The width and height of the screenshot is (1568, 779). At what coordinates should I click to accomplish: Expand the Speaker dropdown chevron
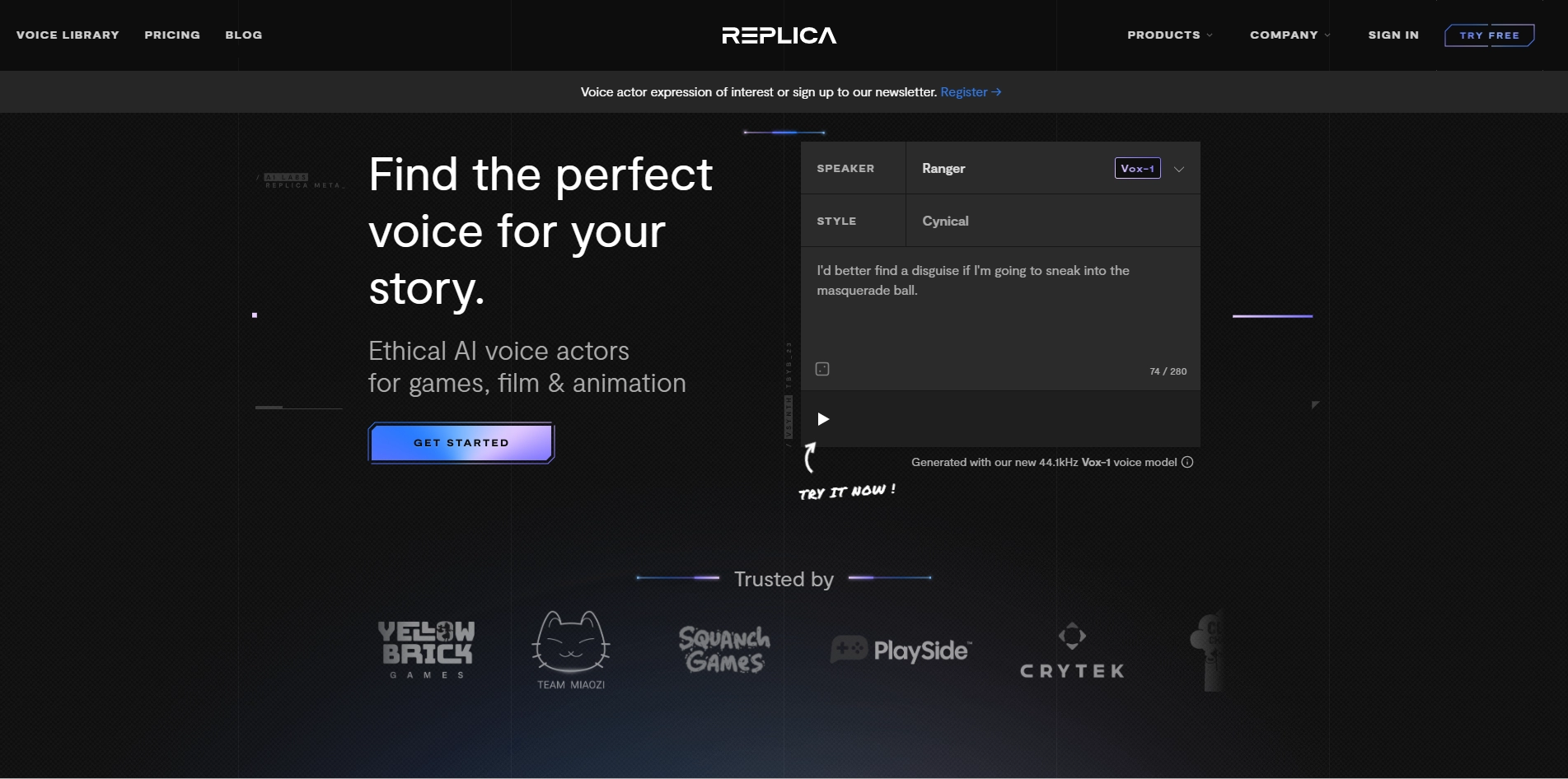(x=1179, y=169)
